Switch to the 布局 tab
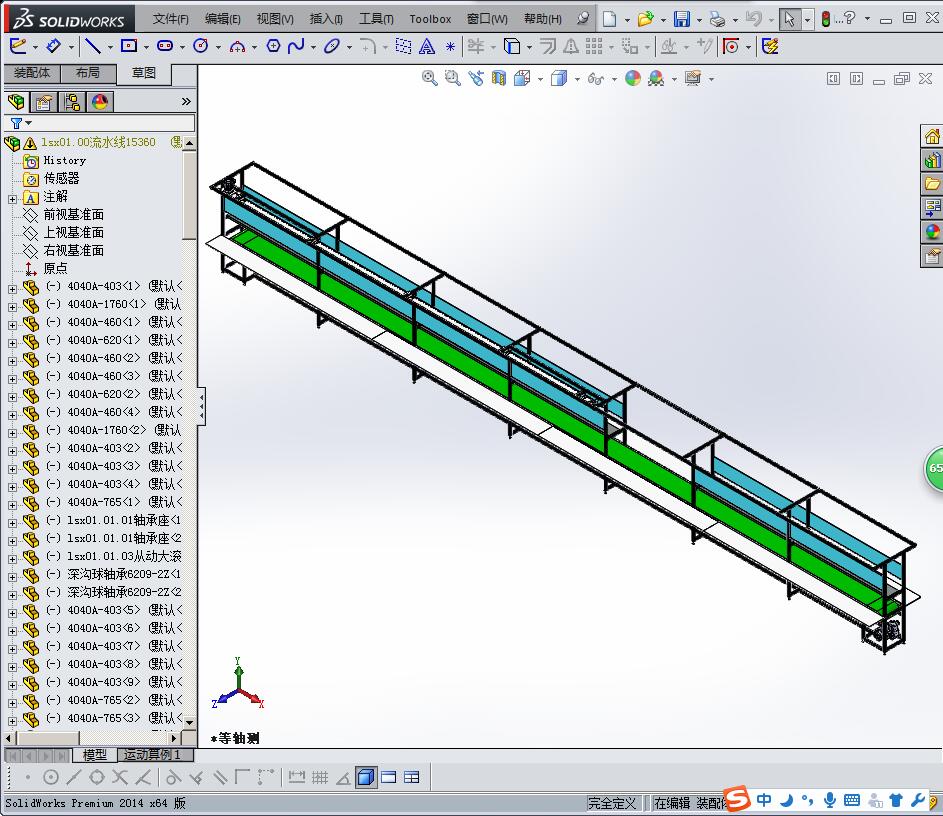The height and width of the screenshot is (816, 943). [x=88, y=73]
